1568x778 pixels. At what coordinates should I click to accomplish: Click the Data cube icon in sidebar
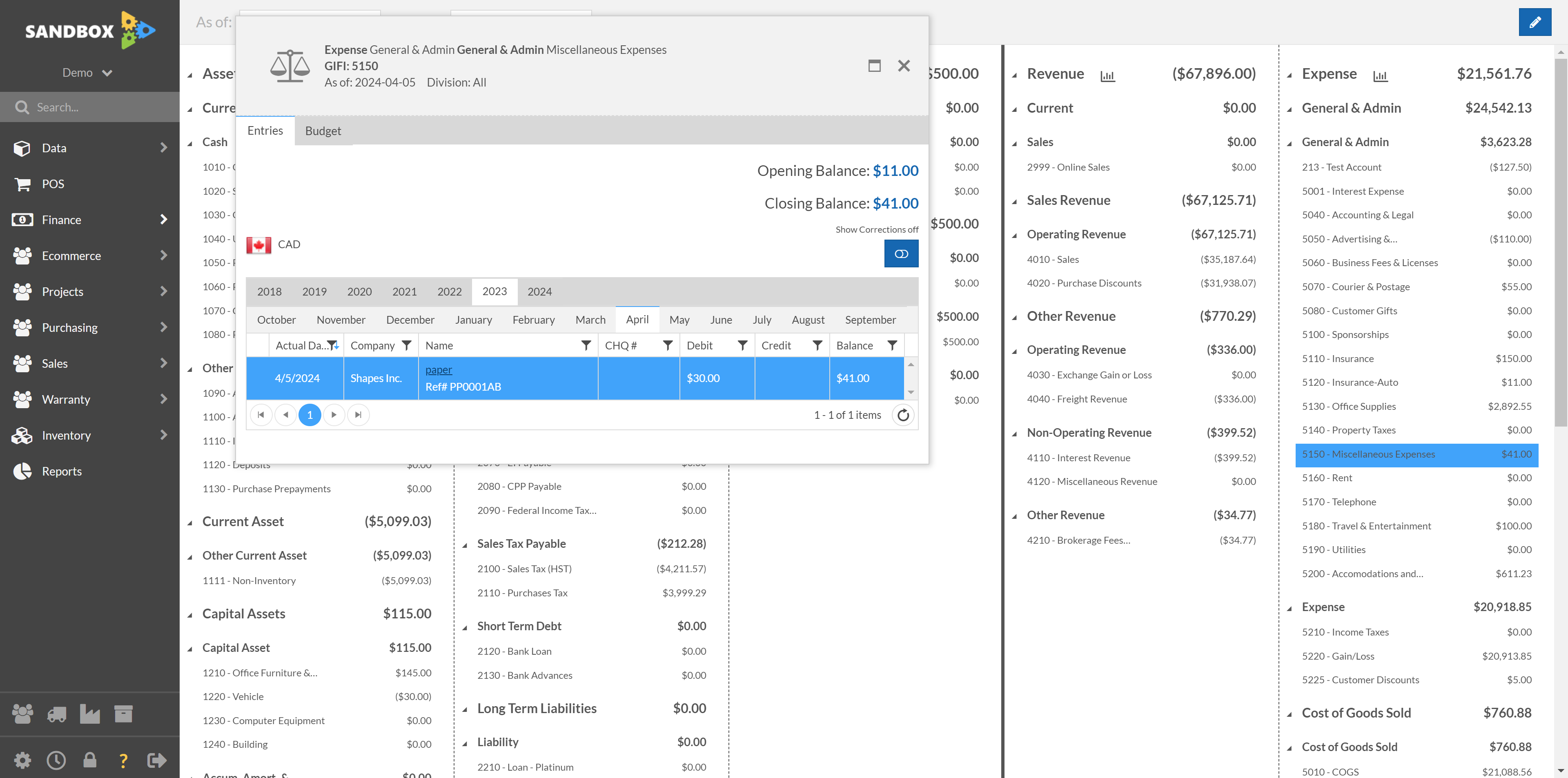[22, 148]
